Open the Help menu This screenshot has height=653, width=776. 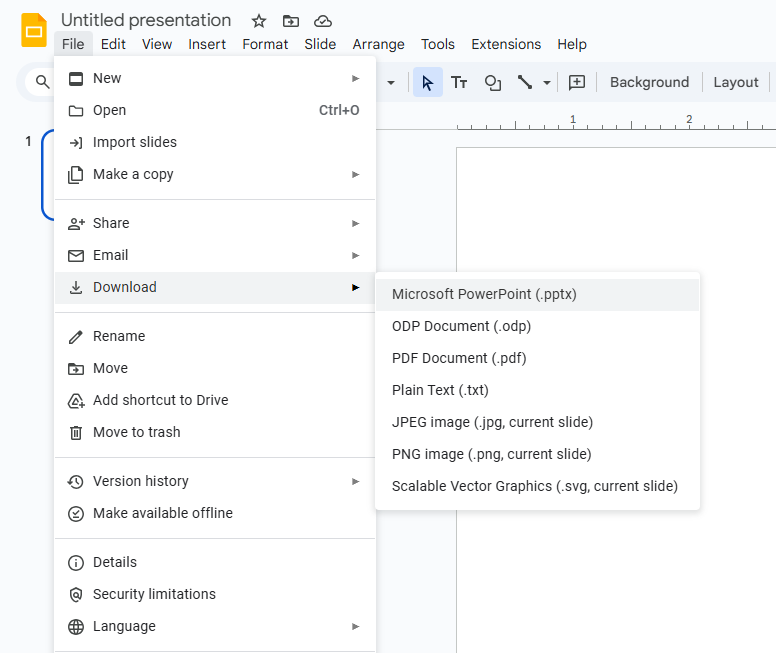tap(572, 44)
